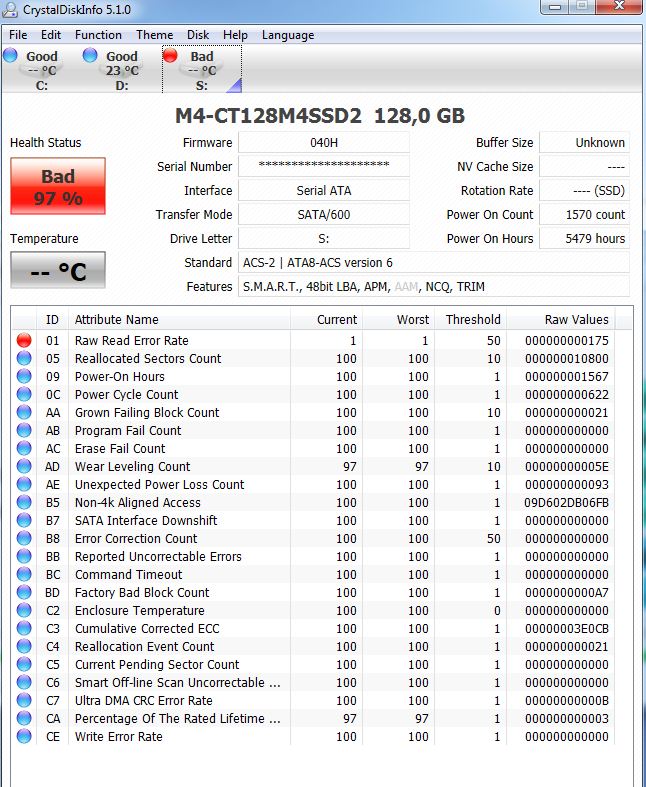The width and height of the screenshot is (646, 787).
Task: Click the Features field listing S.M.A.R.T.
Action: pos(434,287)
